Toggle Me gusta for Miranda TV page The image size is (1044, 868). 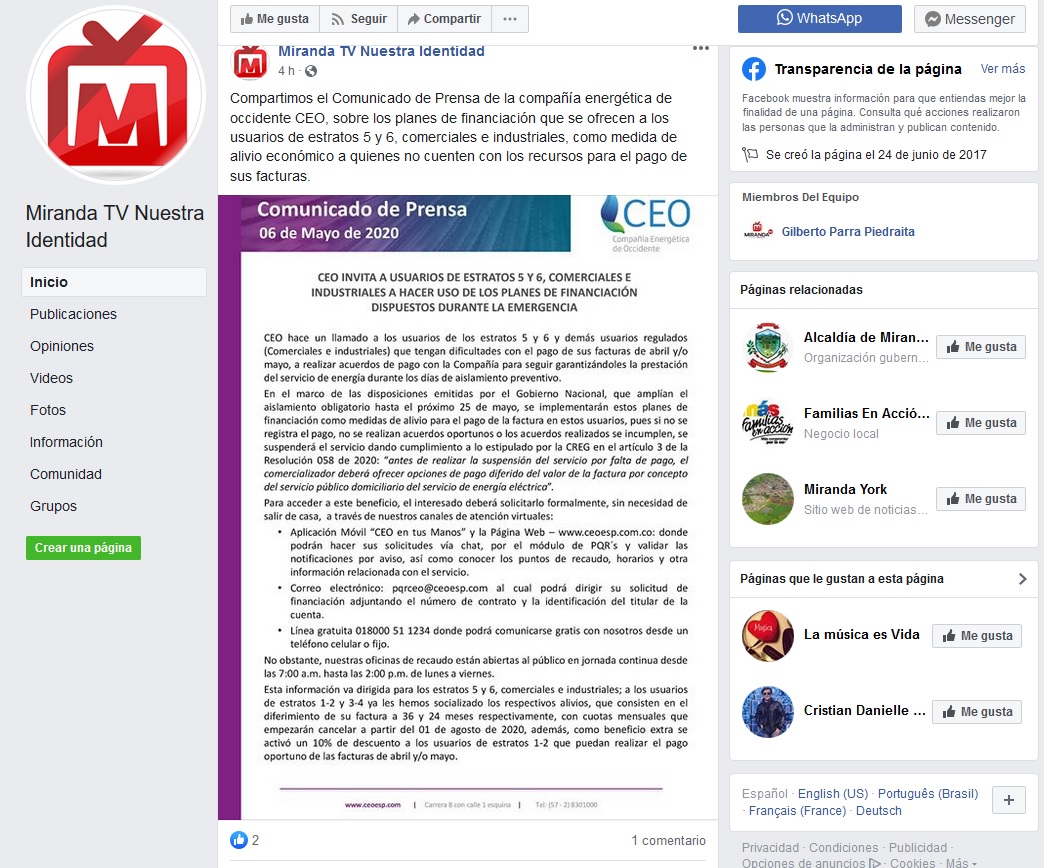[275, 19]
